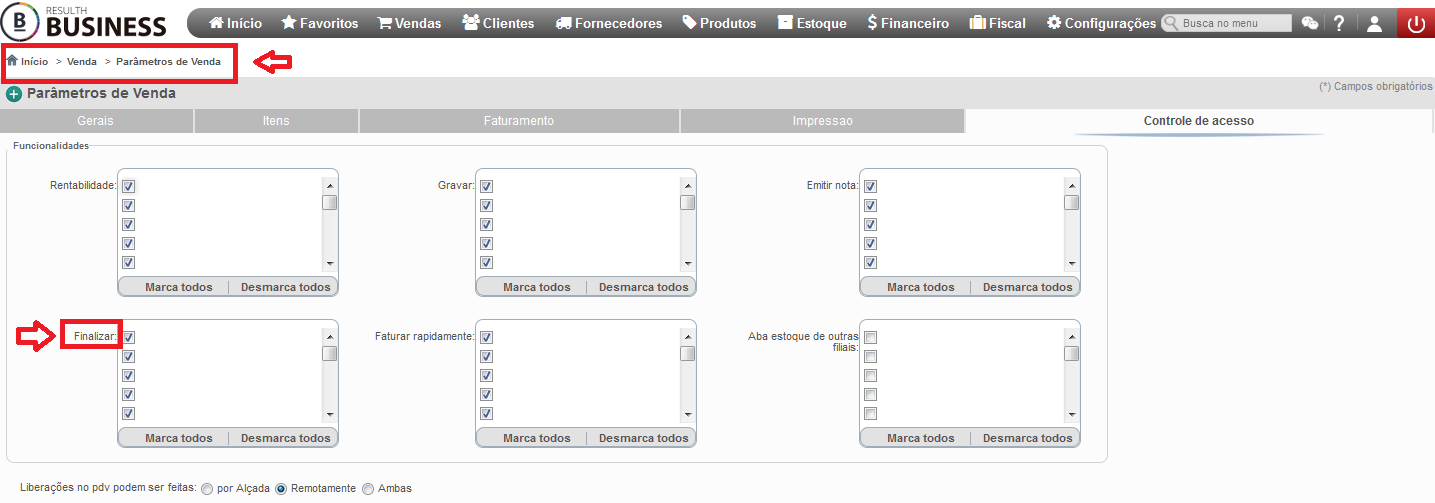The image size is (1435, 503).
Task: Click down arrow of Finalizar list scrollbar
Action: point(329,414)
